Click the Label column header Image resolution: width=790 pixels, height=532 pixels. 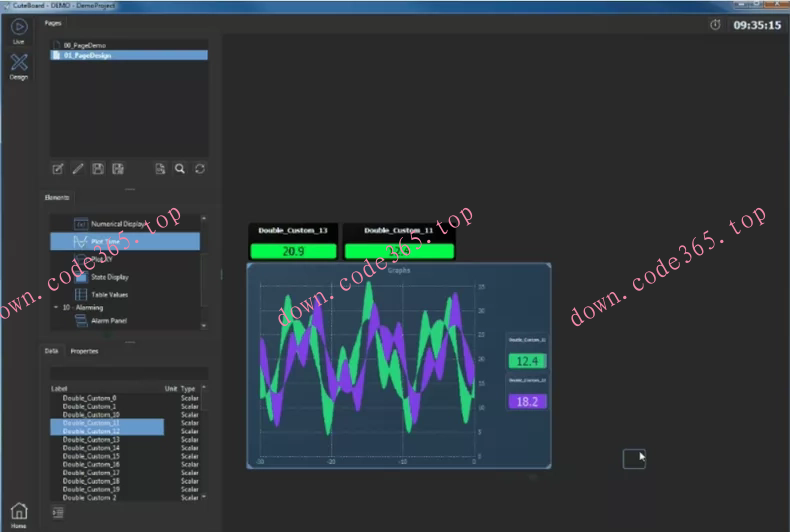[x=59, y=388]
